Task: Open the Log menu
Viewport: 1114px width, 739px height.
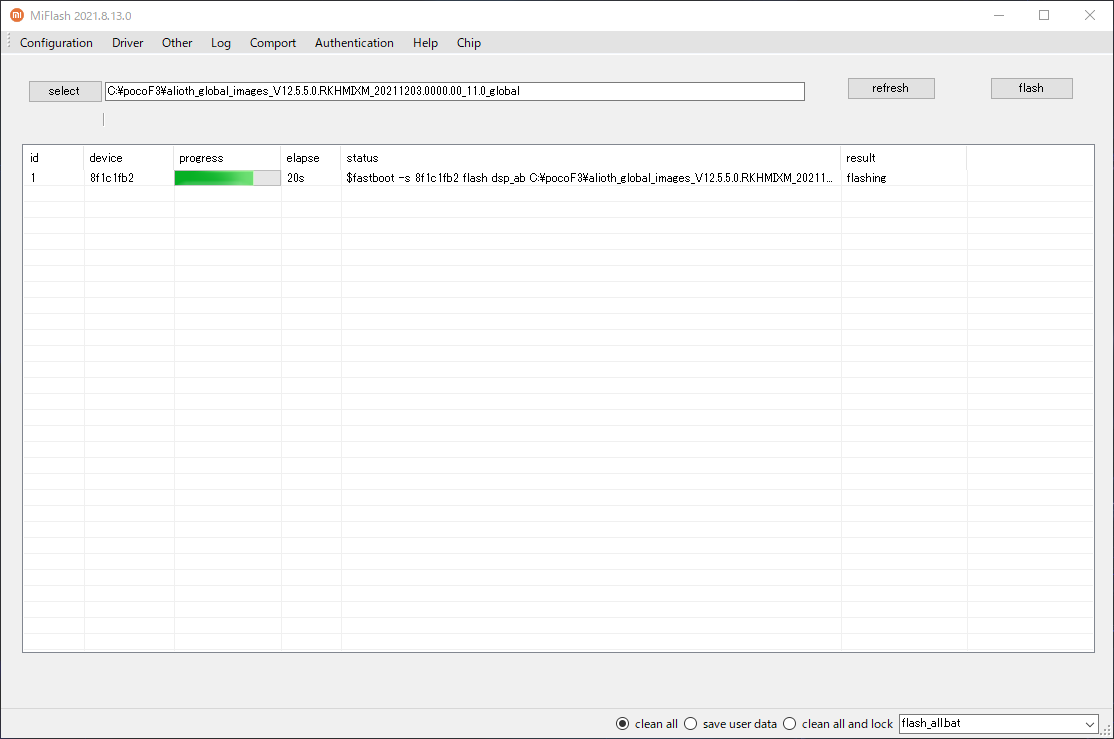Action: click(221, 43)
